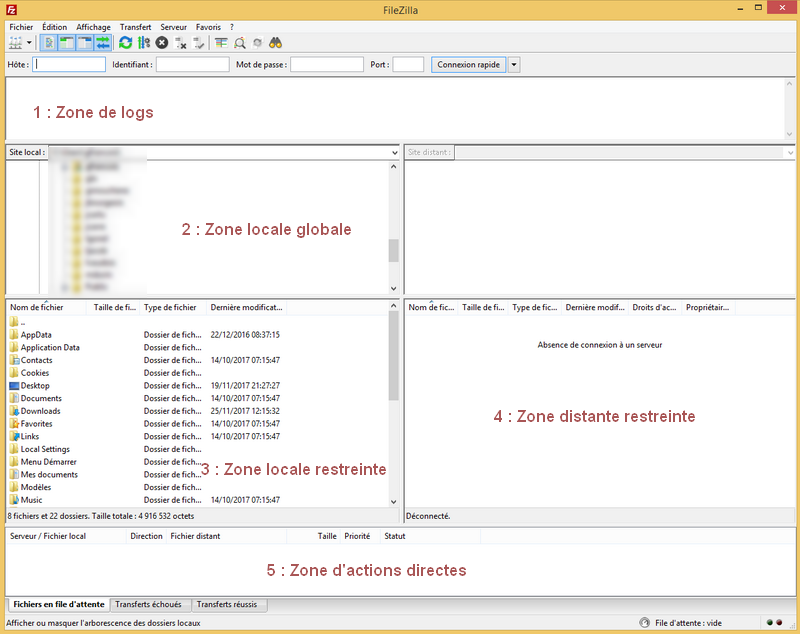Search for files with the binoculars icon
This screenshot has width=800, height=634.
coord(275,42)
